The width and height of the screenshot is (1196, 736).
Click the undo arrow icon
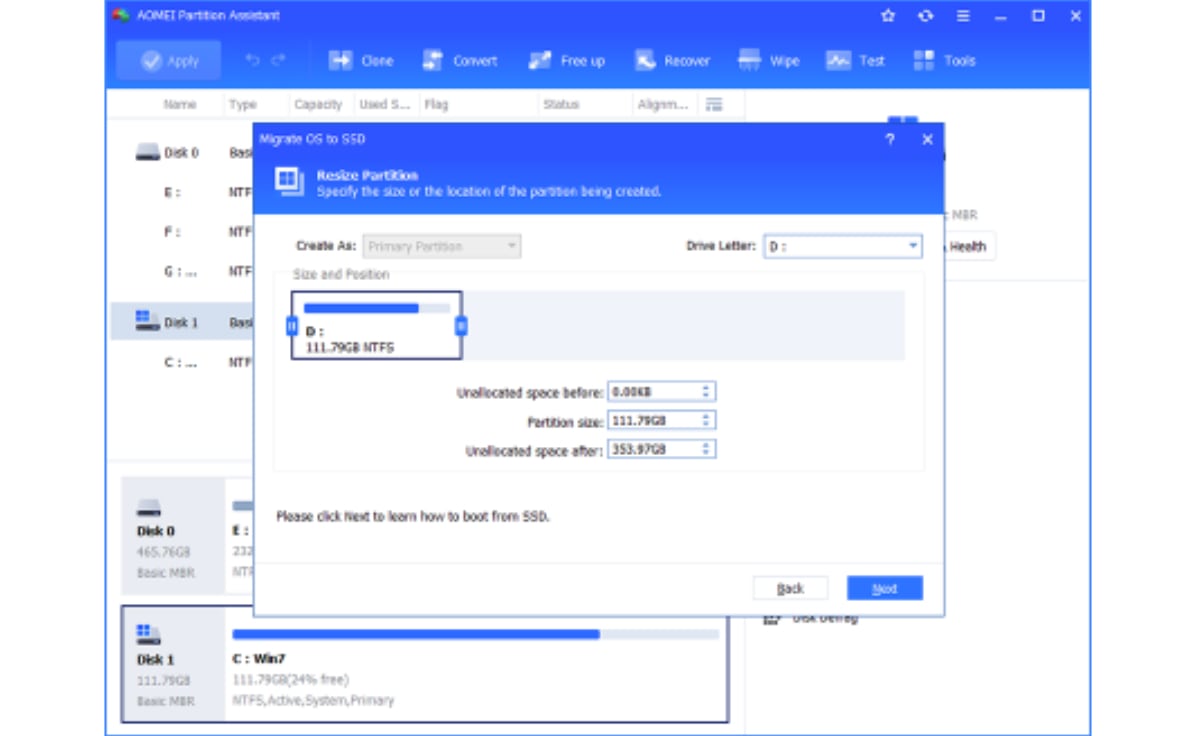point(252,60)
